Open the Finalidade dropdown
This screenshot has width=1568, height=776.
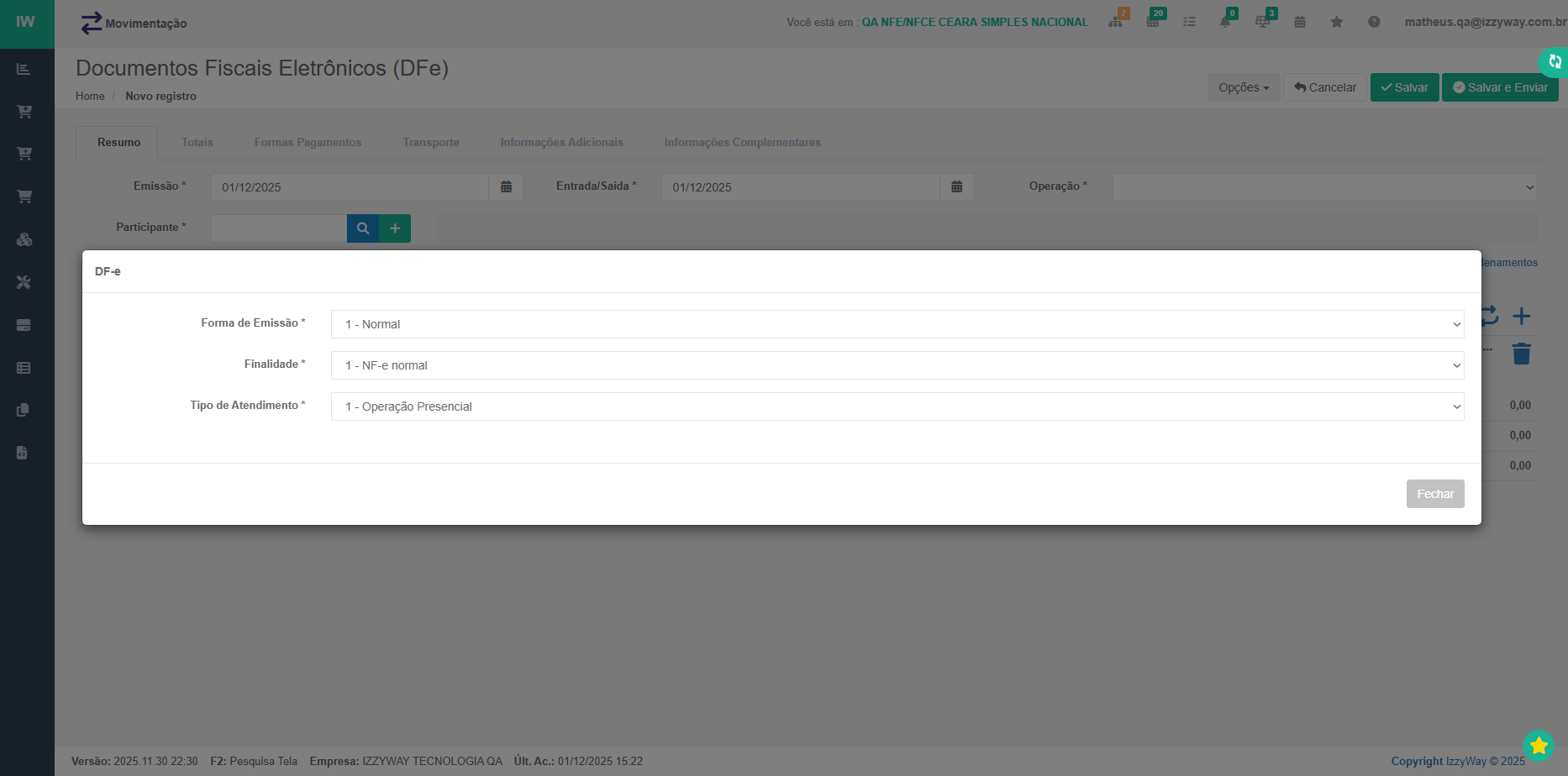point(897,365)
